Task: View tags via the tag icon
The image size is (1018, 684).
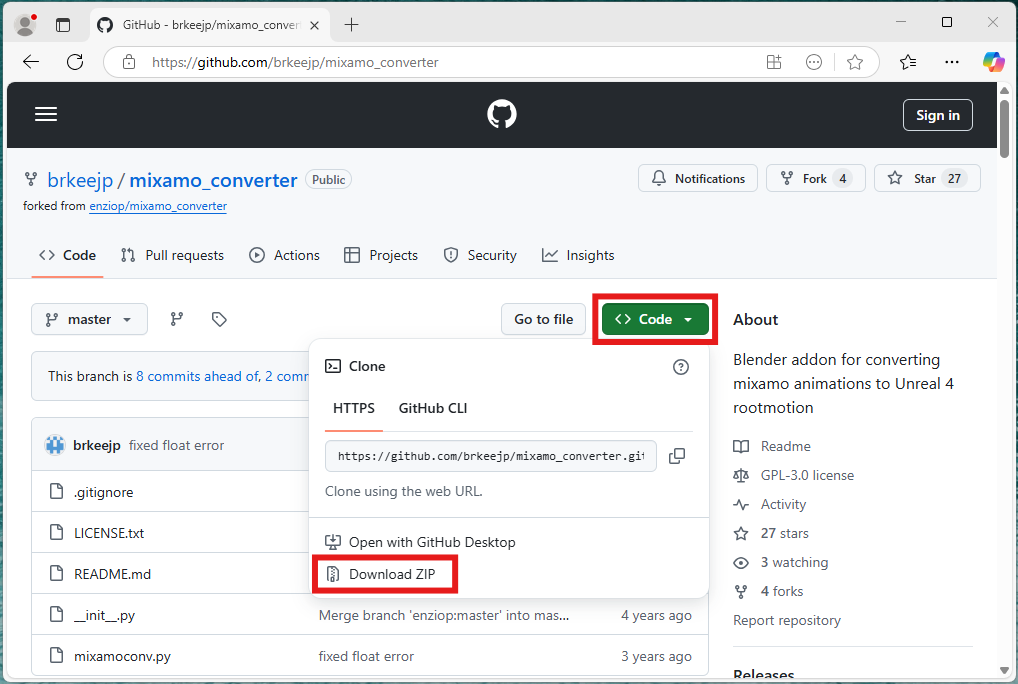Action: [x=219, y=319]
